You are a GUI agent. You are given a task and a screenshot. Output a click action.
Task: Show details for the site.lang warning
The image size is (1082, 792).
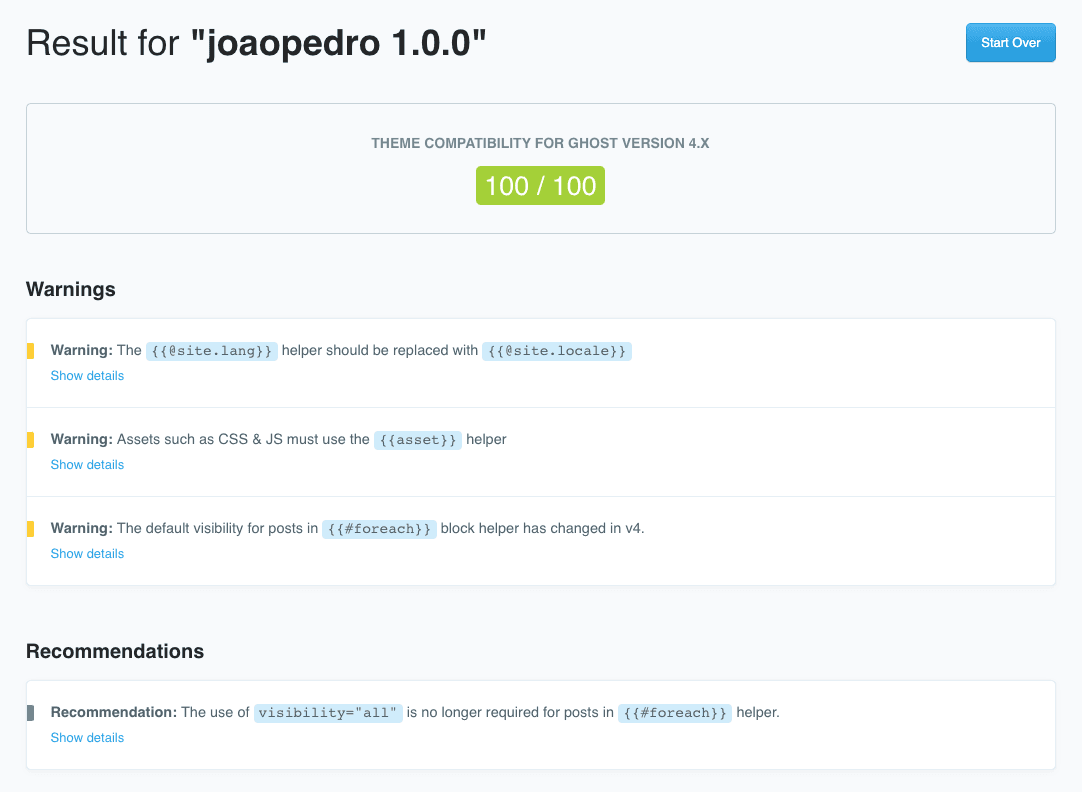click(87, 376)
